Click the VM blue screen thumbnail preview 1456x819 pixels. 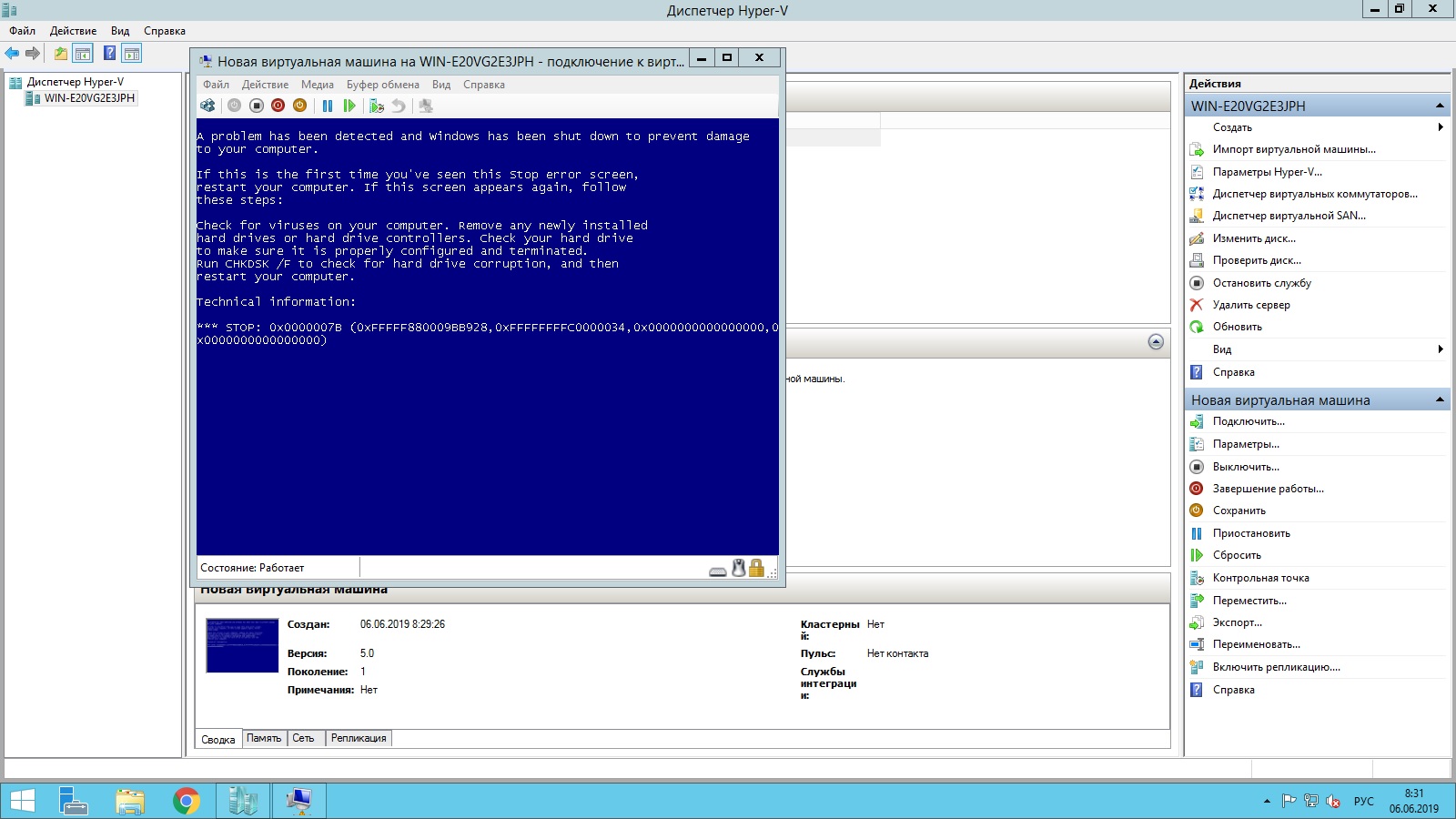tap(242, 645)
